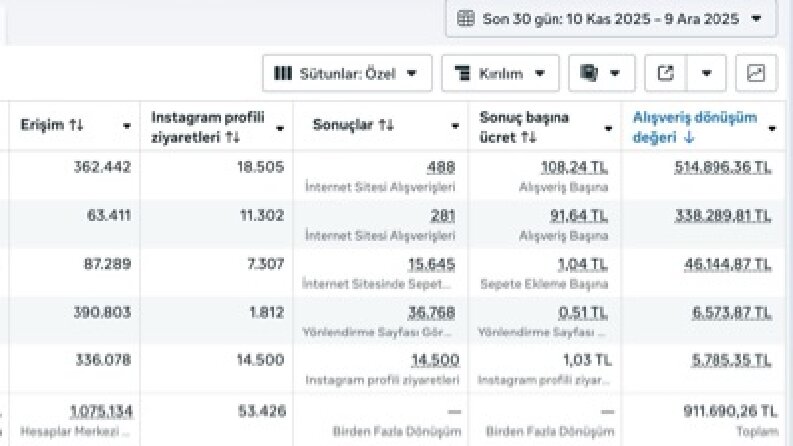Image resolution: width=793 pixels, height=446 pixels.
Task: Select the 63.411 reach cell
Action: click(109, 215)
